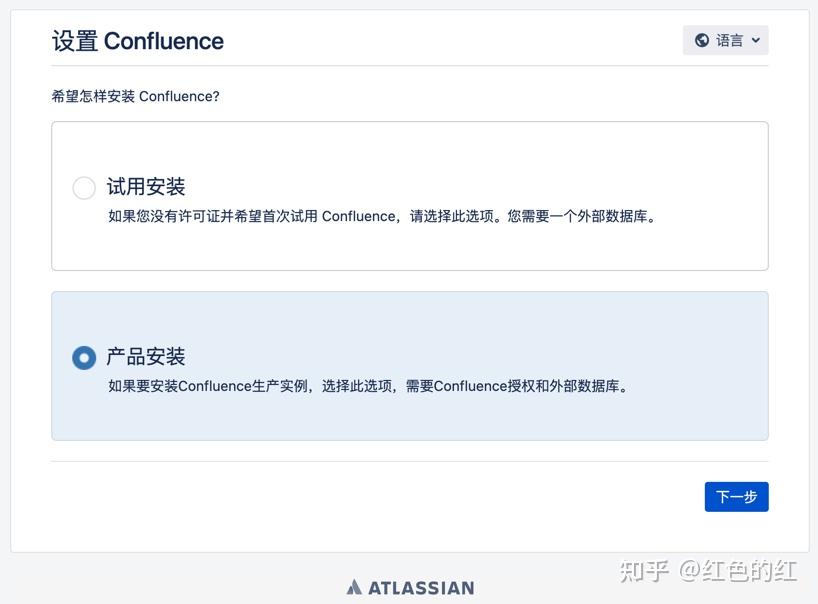Switch installation choice to trial option
This screenshot has width=818, height=604.
[x=84, y=188]
